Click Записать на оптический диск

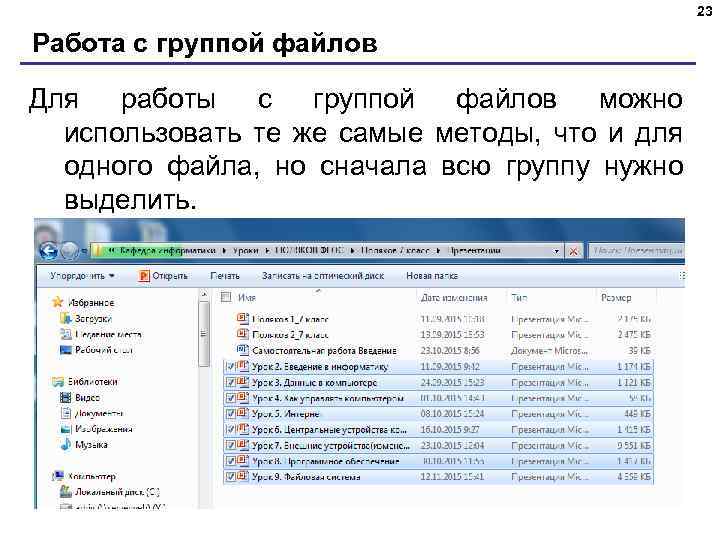(x=323, y=276)
